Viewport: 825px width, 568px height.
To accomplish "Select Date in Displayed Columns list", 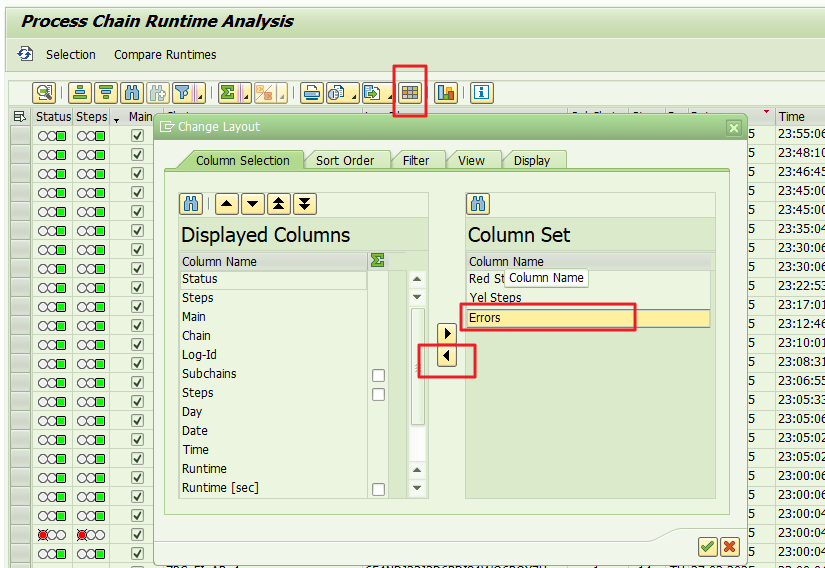I will (273, 431).
